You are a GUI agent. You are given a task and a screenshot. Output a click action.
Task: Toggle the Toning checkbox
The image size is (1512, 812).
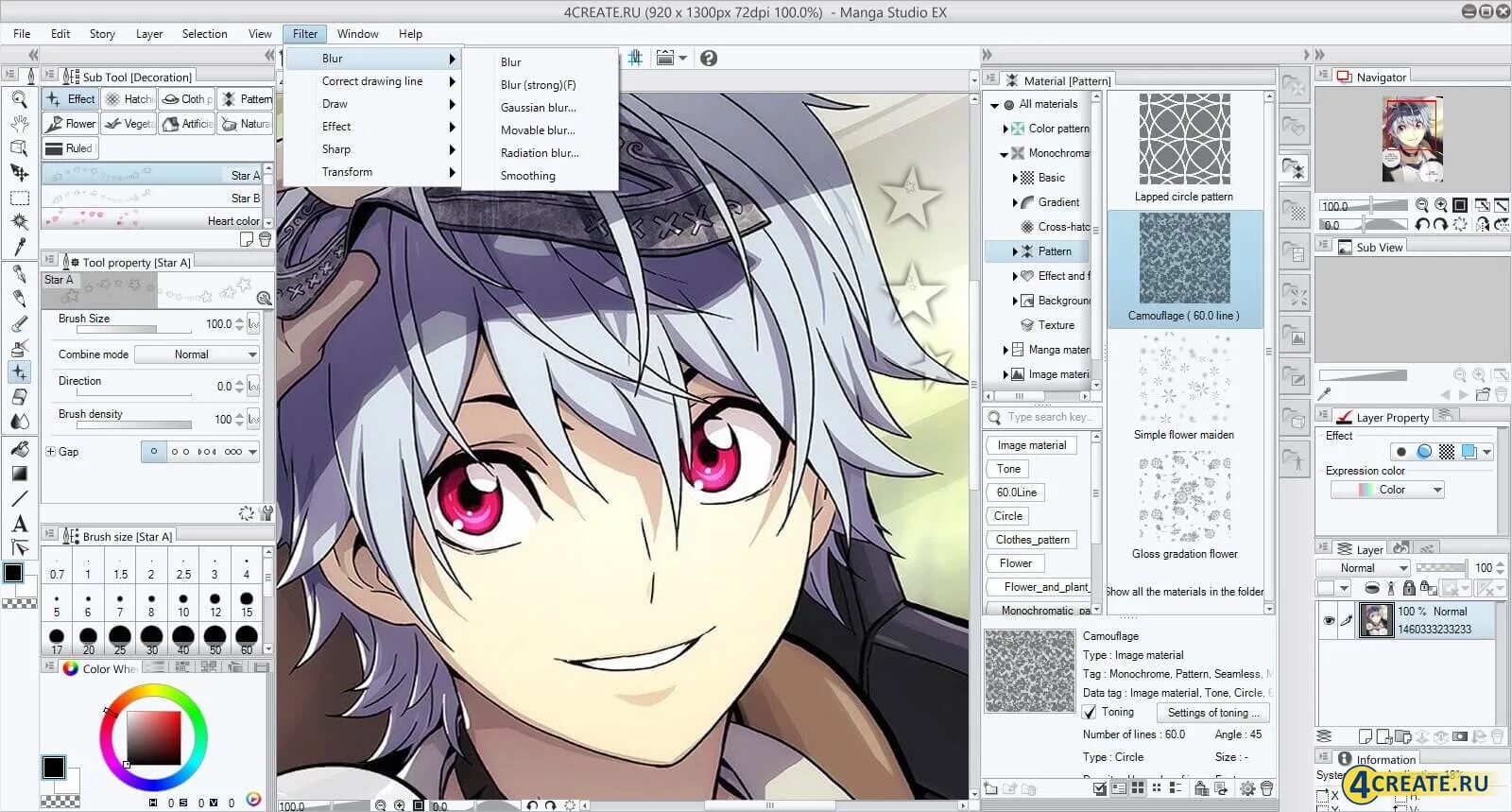click(x=1090, y=713)
